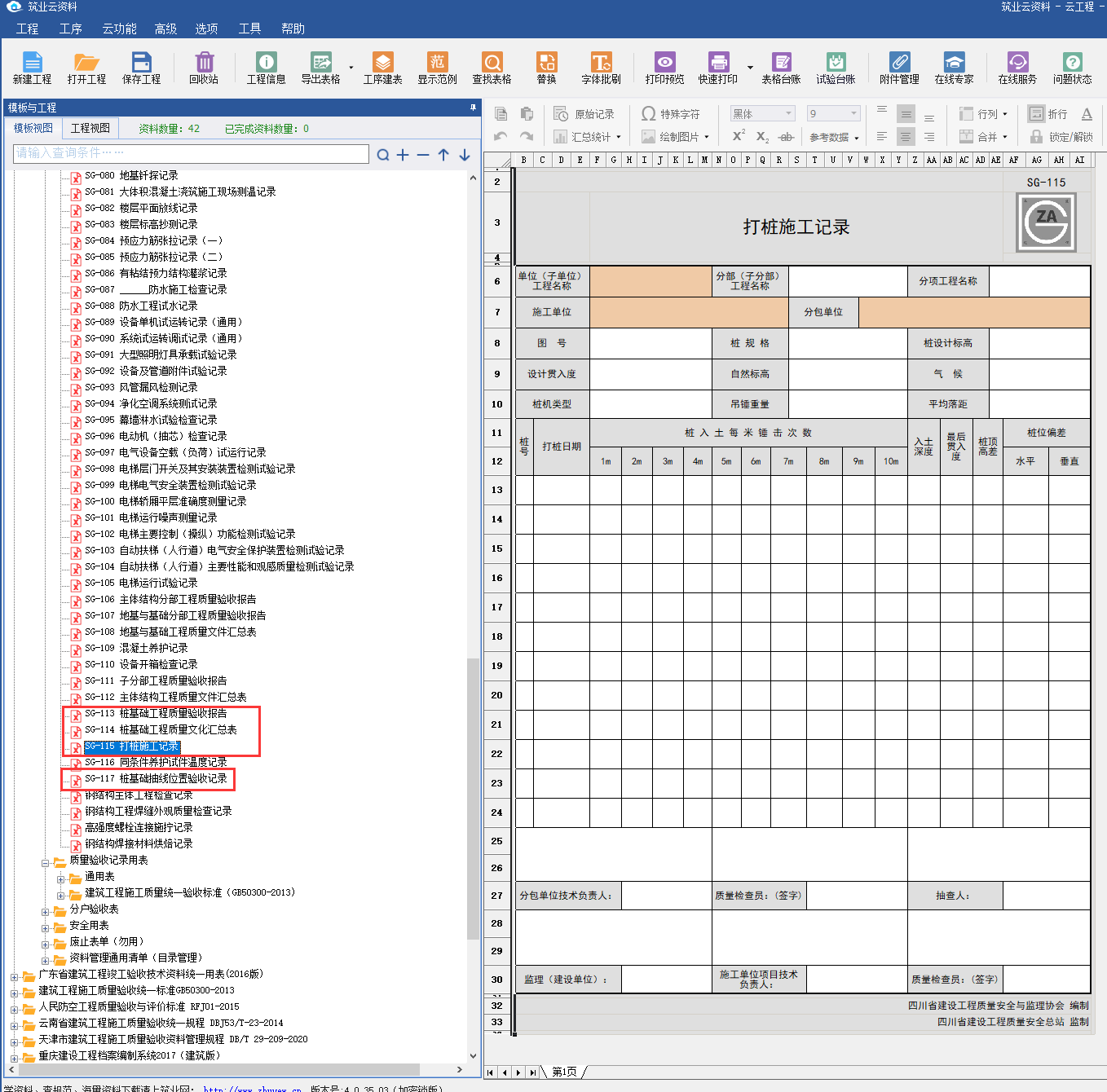1107x1092 pixels.
Task: Click the 新建工程 toolbar icon
Action: 32,68
